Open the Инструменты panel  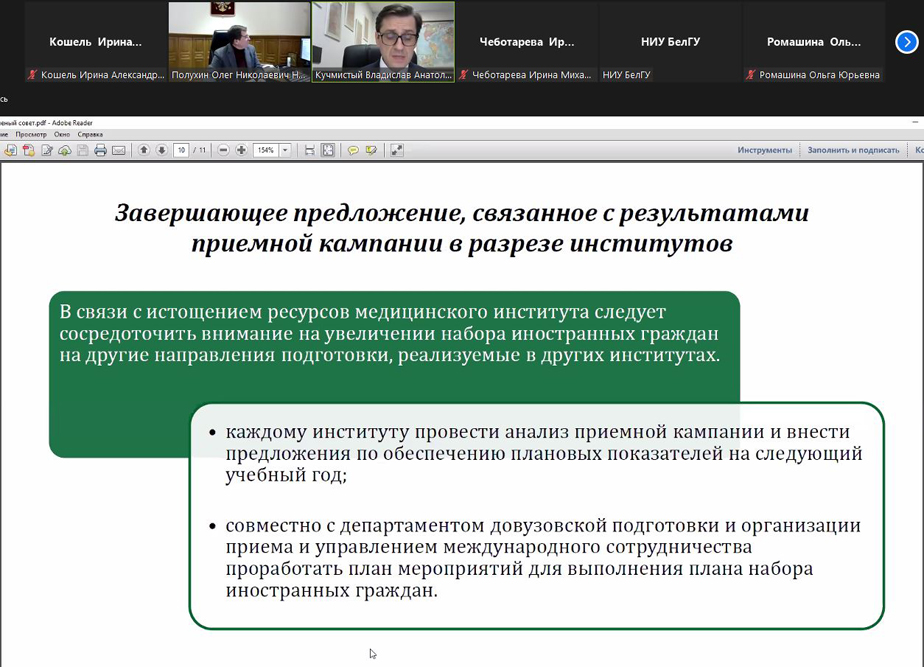click(x=764, y=150)
